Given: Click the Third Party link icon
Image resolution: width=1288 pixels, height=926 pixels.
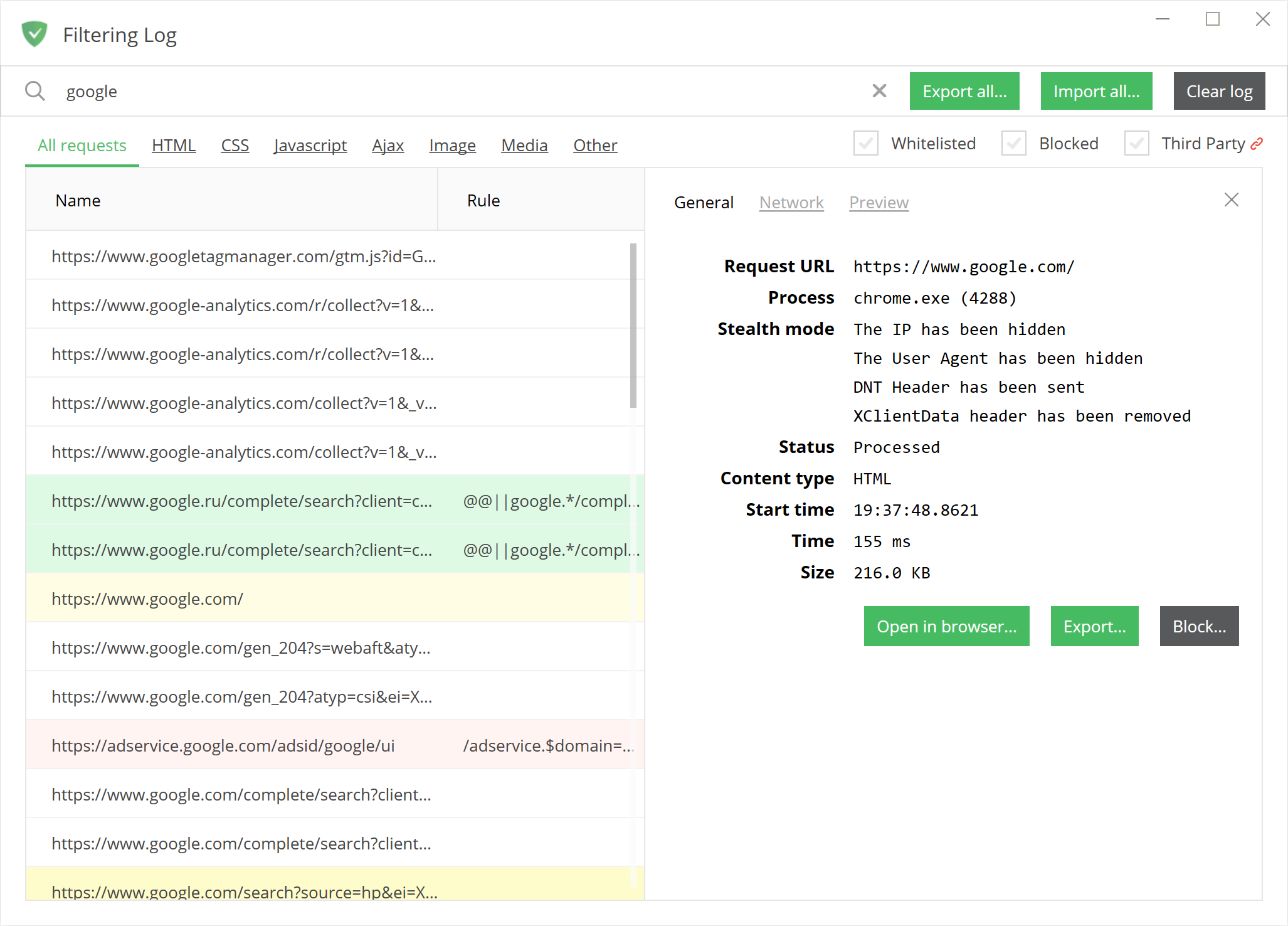Looking at the screenshot, I should (1257, 144).
